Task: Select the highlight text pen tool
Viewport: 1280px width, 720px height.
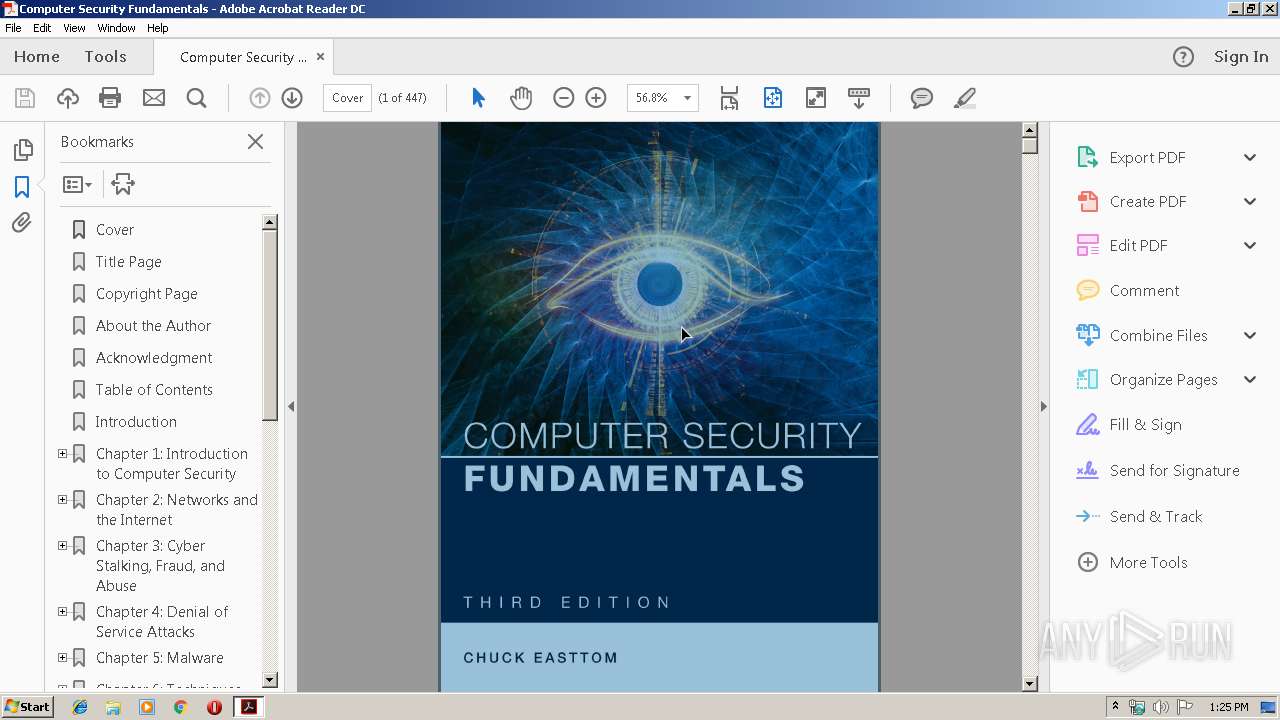Action: pyautogui.click(x=965, y=98)
